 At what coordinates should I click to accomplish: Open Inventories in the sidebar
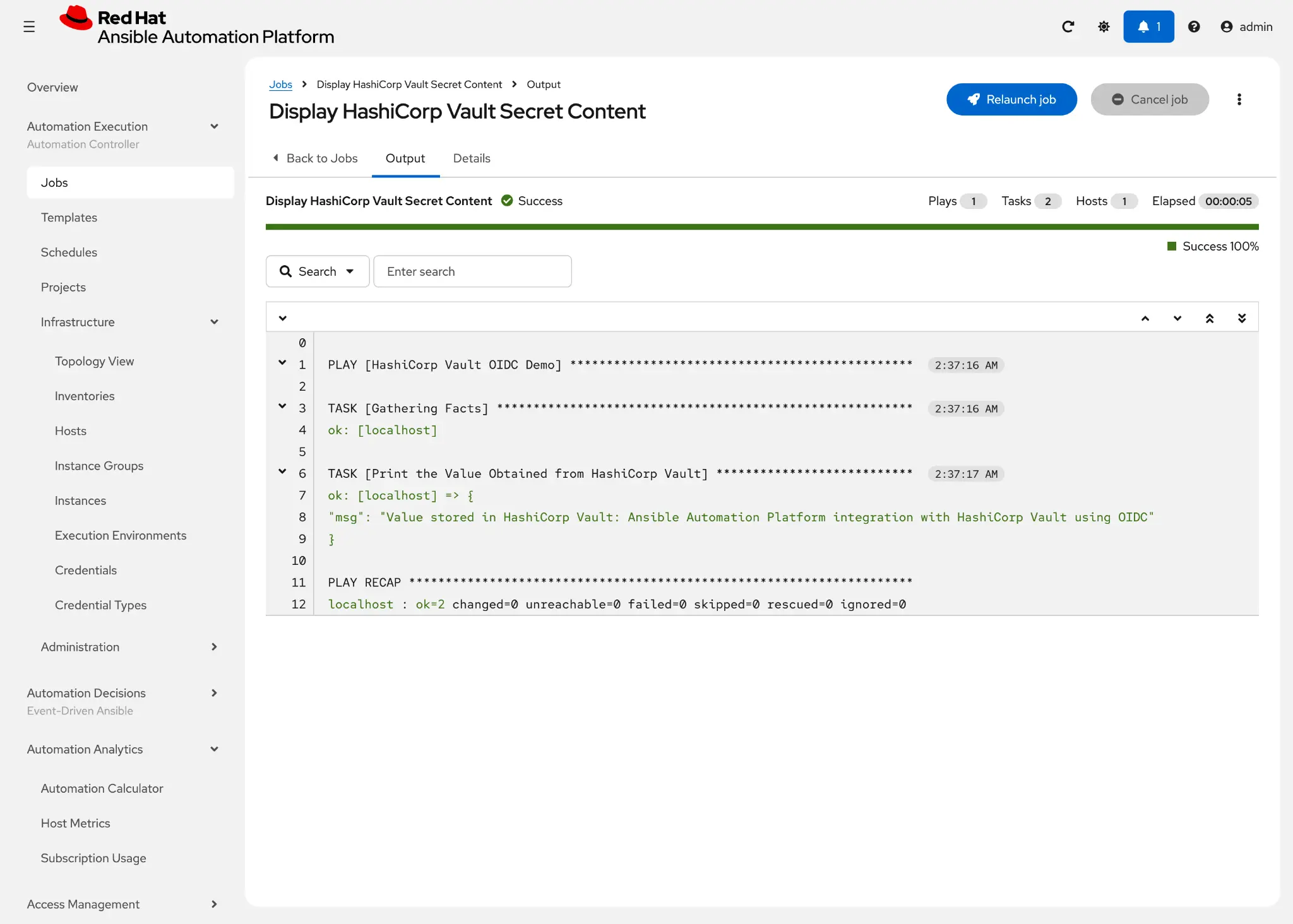click(x=85, y=396)
